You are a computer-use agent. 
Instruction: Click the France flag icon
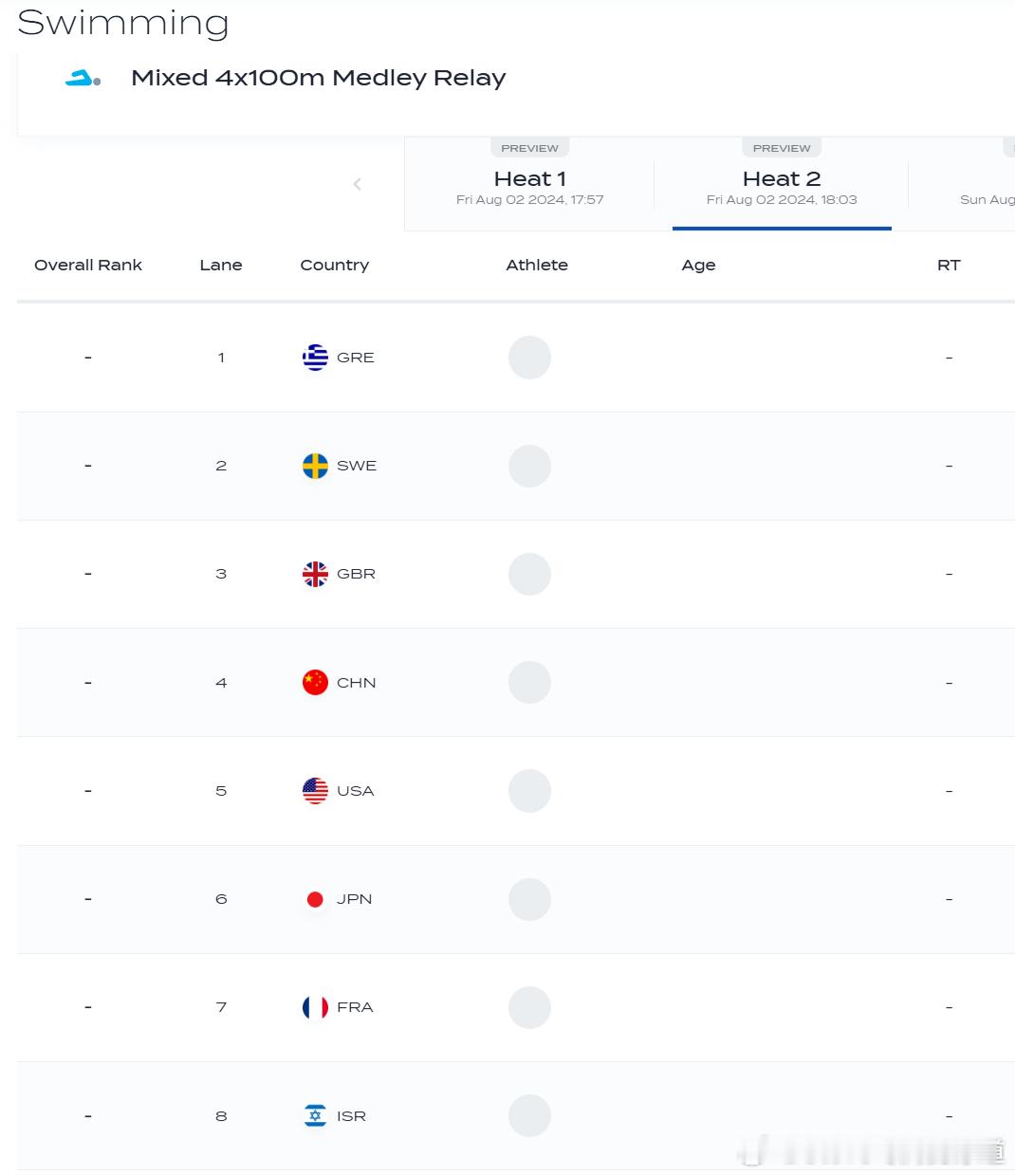pos(315,1007)
